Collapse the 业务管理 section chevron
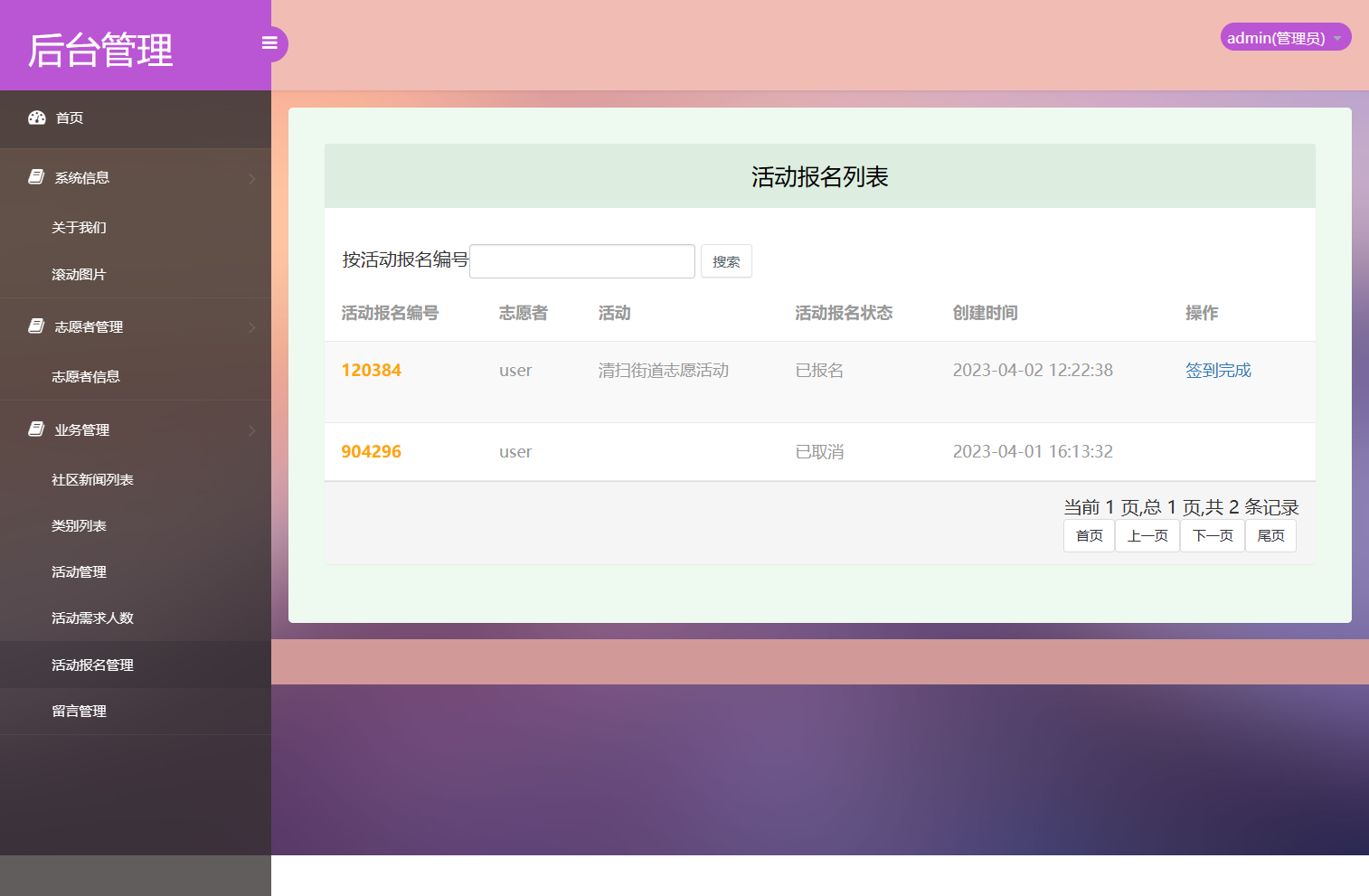Image resolution: width=1369 pixels, height=896 pixels. [x=252, y=430]
